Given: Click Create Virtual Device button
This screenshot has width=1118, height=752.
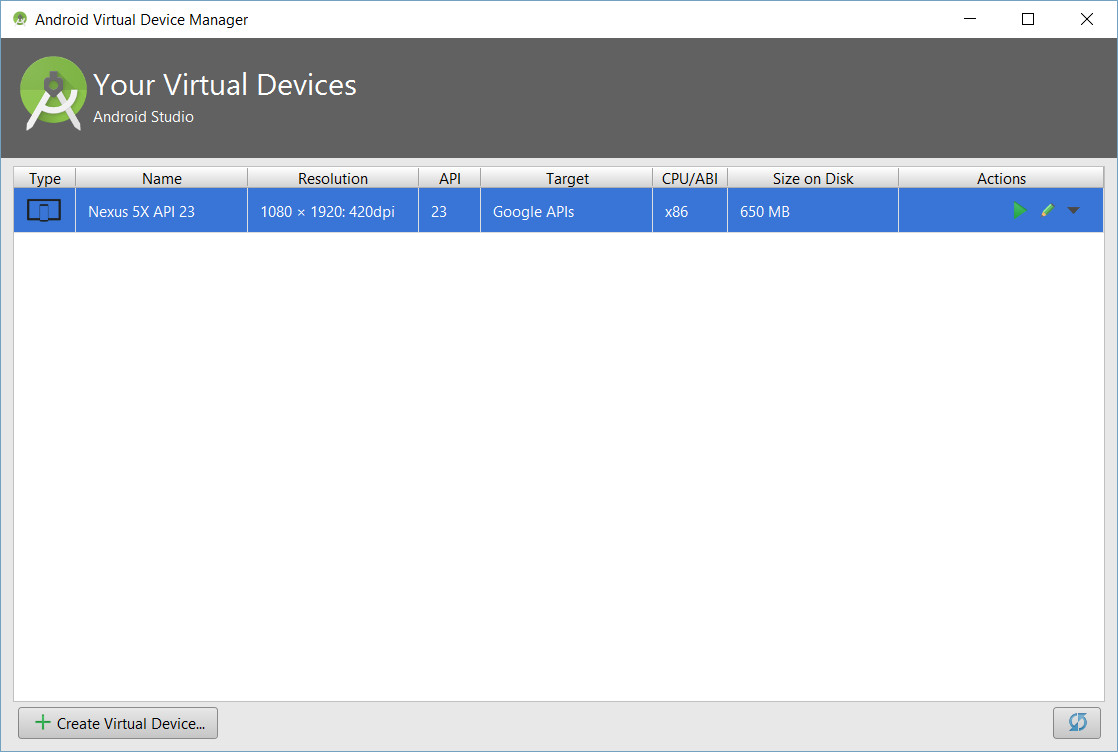Looking at the screenshot, I should 118,723.
